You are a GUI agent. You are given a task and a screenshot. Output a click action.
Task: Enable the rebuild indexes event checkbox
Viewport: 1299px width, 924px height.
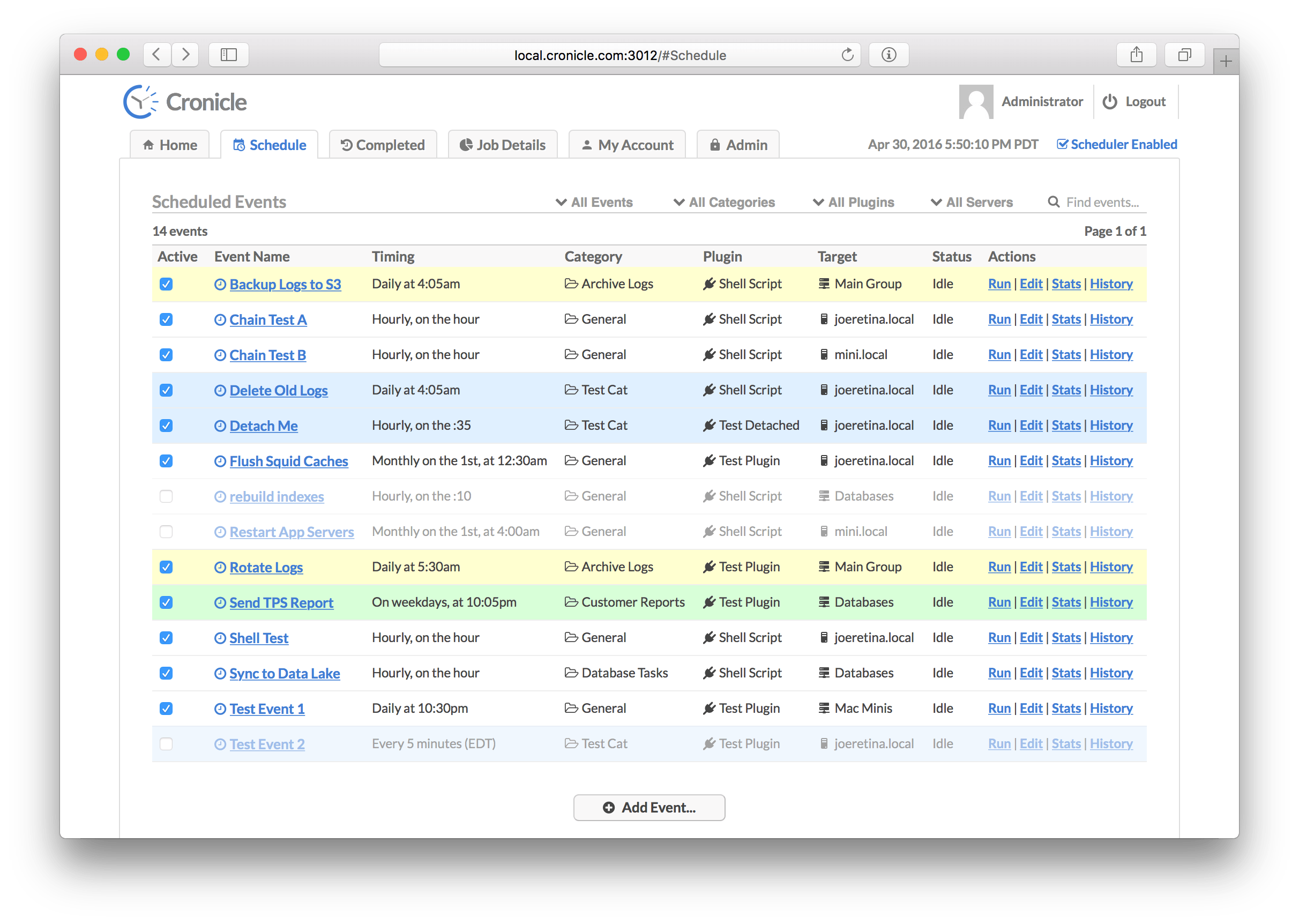(x=166, y=497)
